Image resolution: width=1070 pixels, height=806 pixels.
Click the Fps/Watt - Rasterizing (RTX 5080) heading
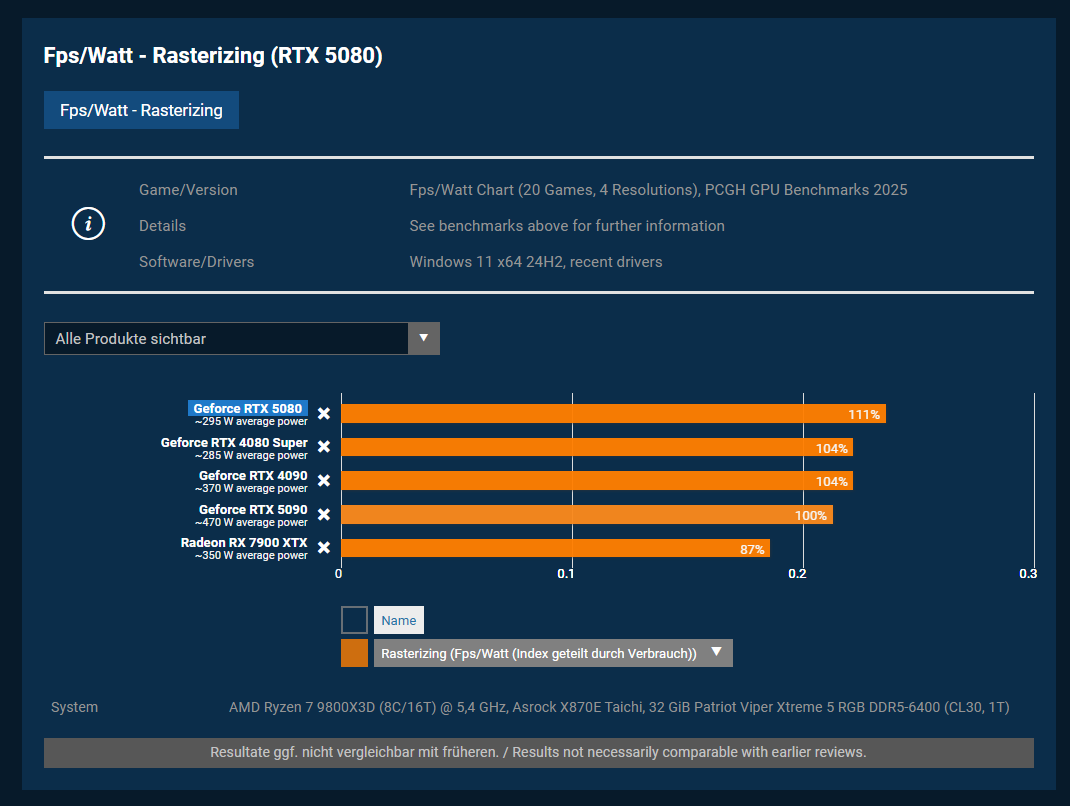[x=213, y=55]
